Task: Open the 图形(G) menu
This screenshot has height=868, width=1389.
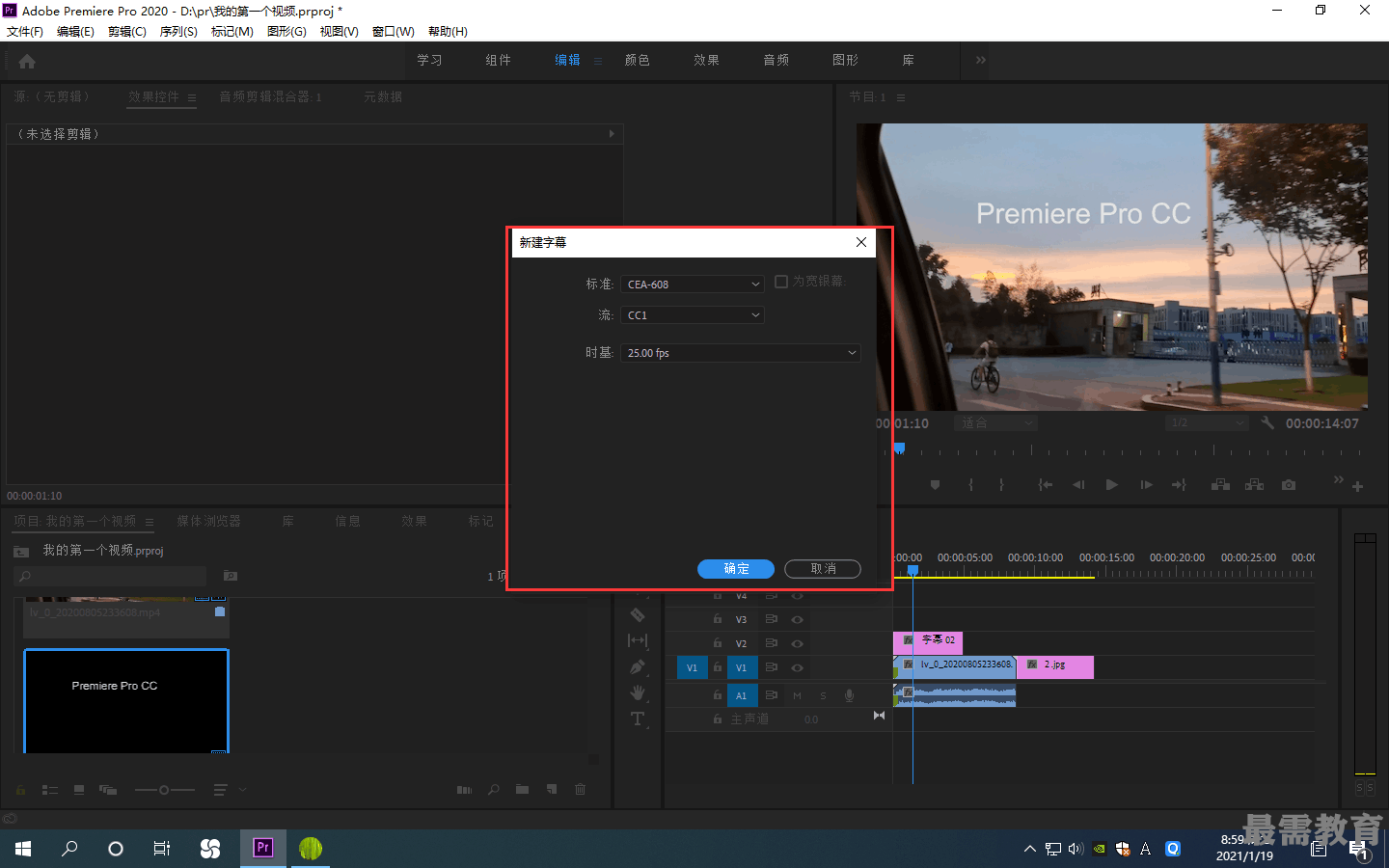Action: pyautogui.click(x=286, y=32)
